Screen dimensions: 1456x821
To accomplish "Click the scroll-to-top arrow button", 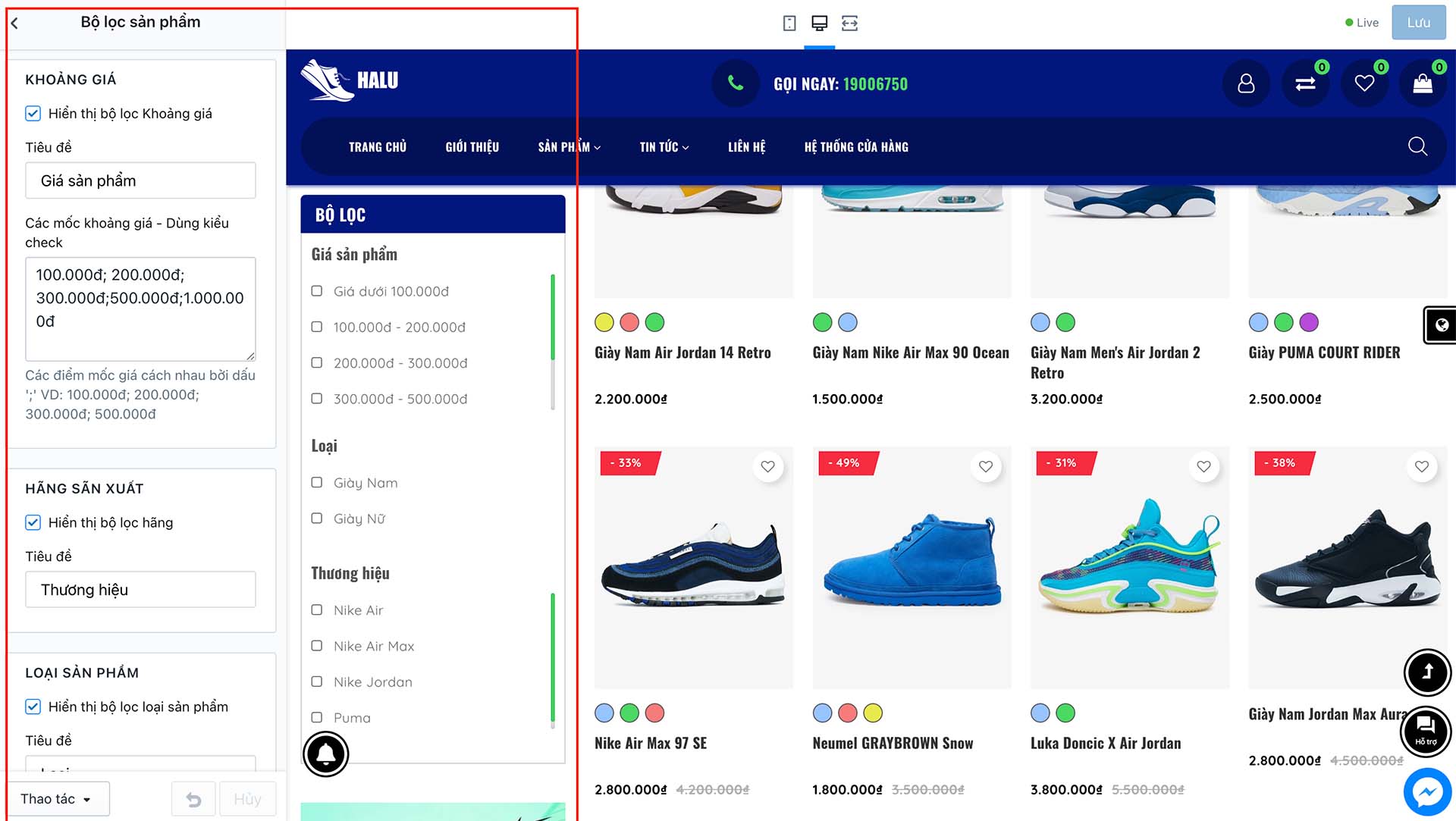I will 1427,672.
